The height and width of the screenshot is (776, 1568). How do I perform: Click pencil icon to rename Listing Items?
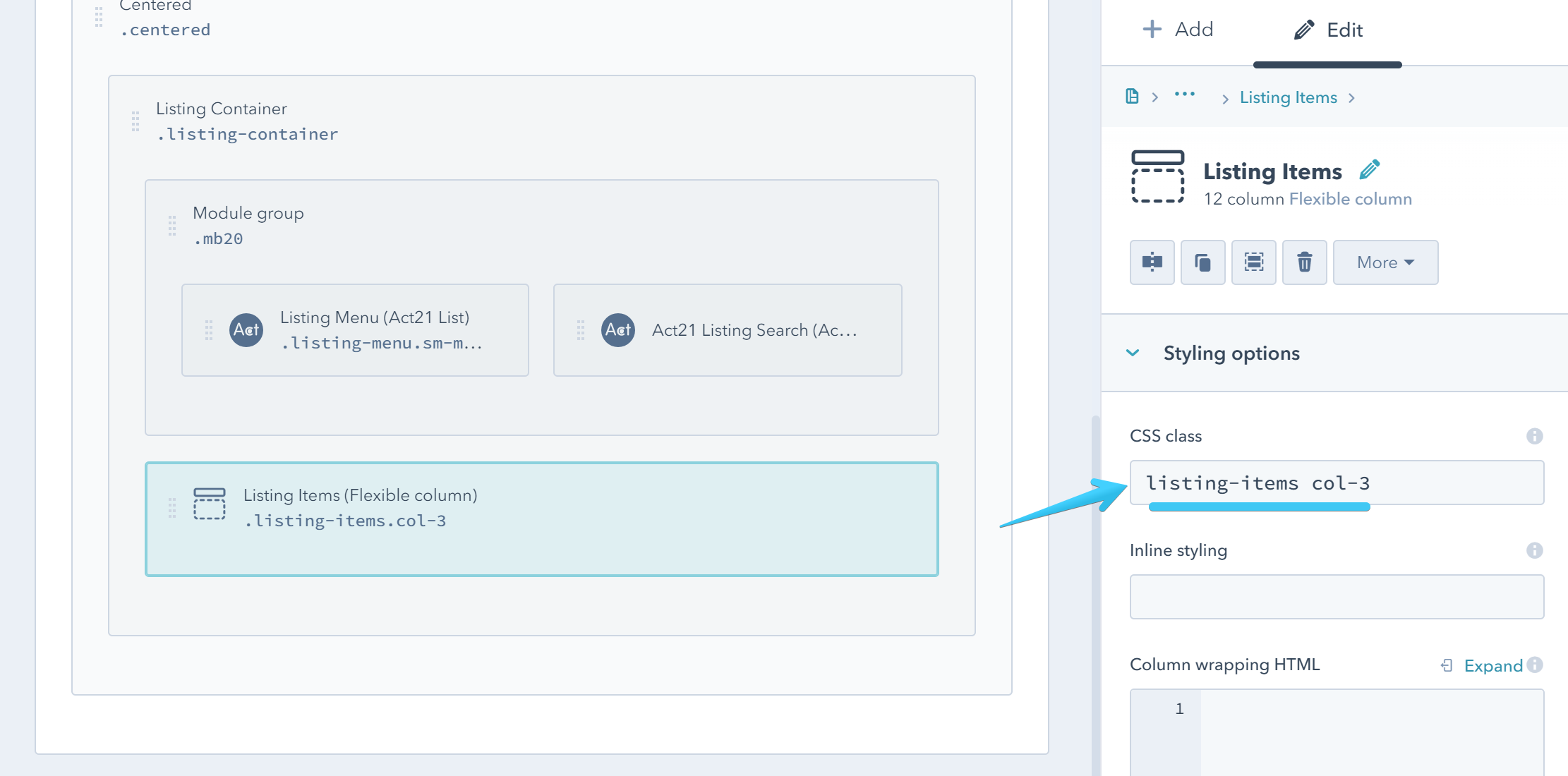click(x=1369, y=170)
